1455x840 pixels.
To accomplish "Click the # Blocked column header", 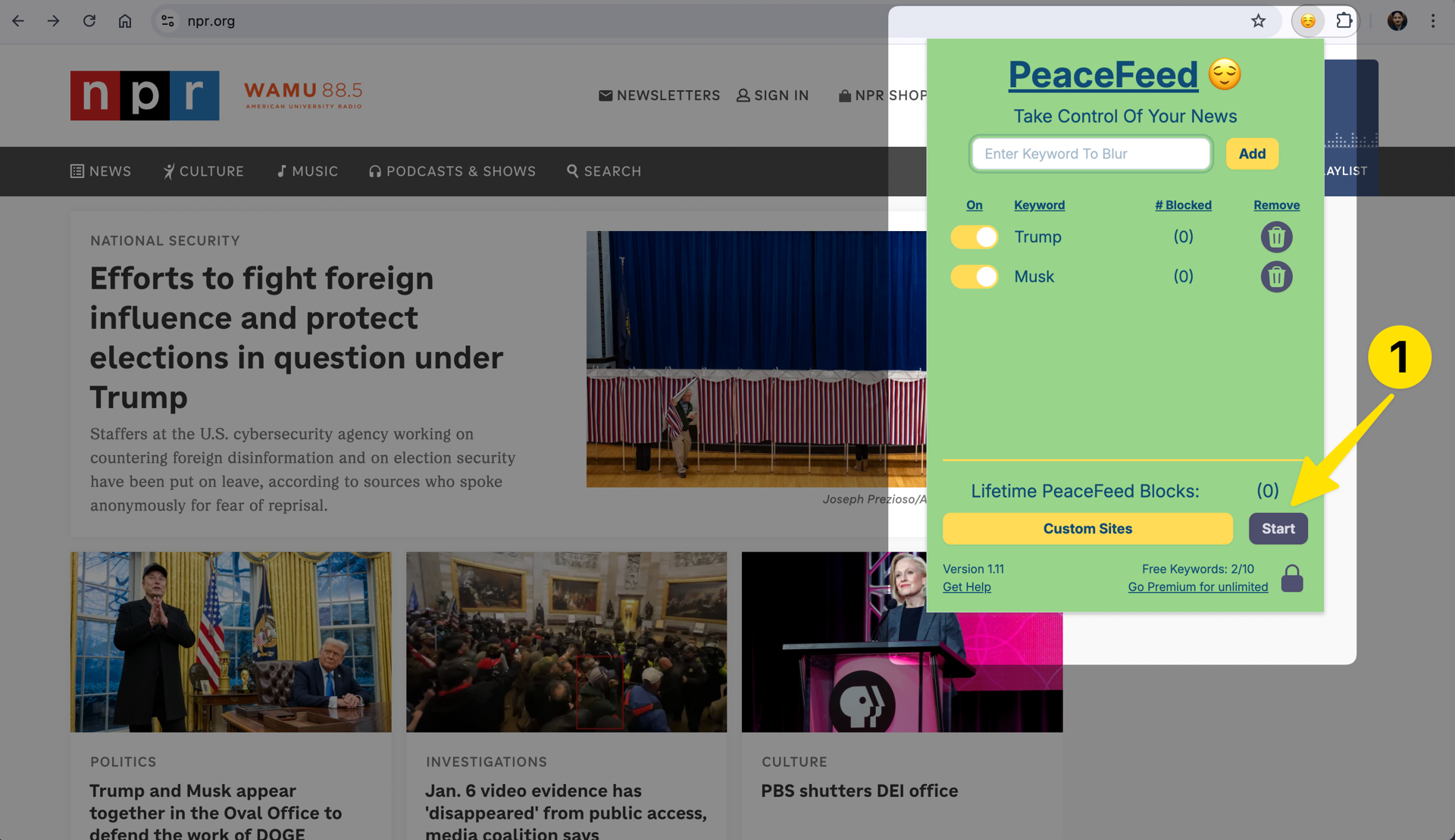I will coord(1183,205).
